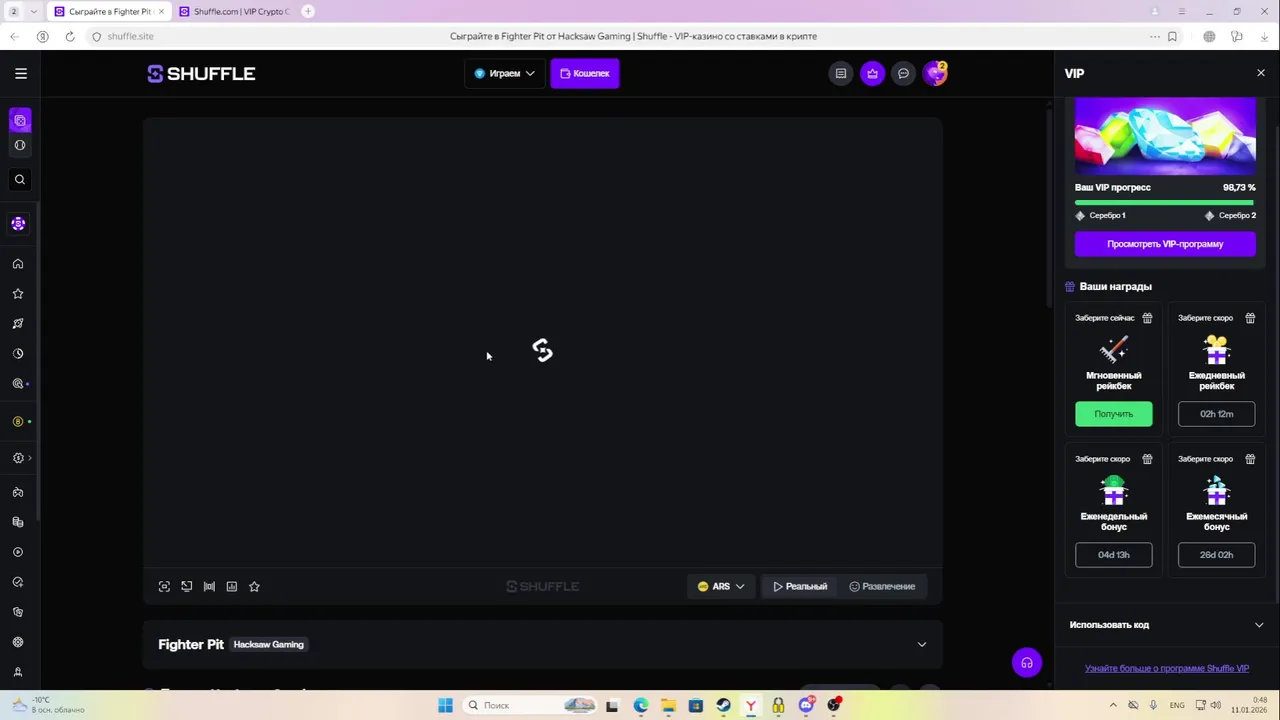Click the shuffle.site address field
1280x720 pixels.
(131, 36)
